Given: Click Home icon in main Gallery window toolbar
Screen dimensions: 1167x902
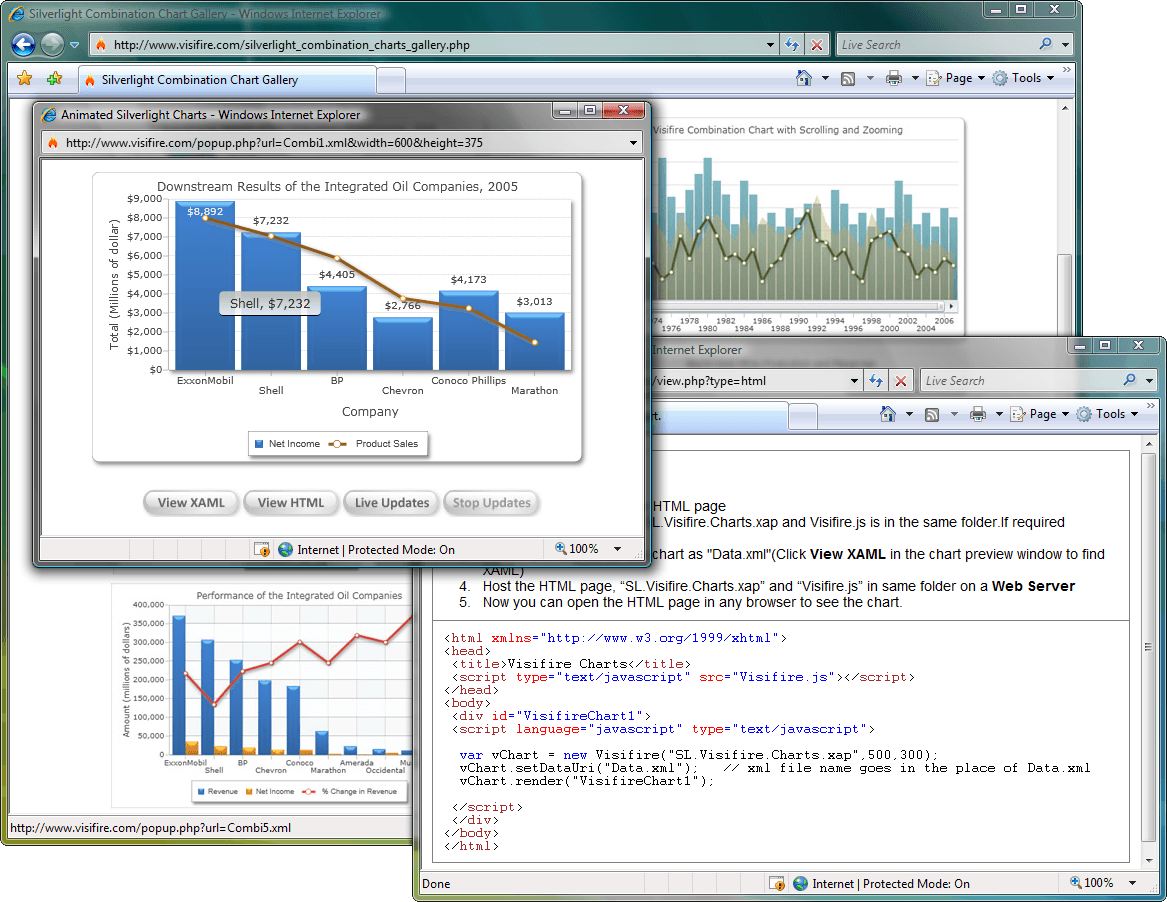Looking at the screenshot, I should tap(804, 77).
